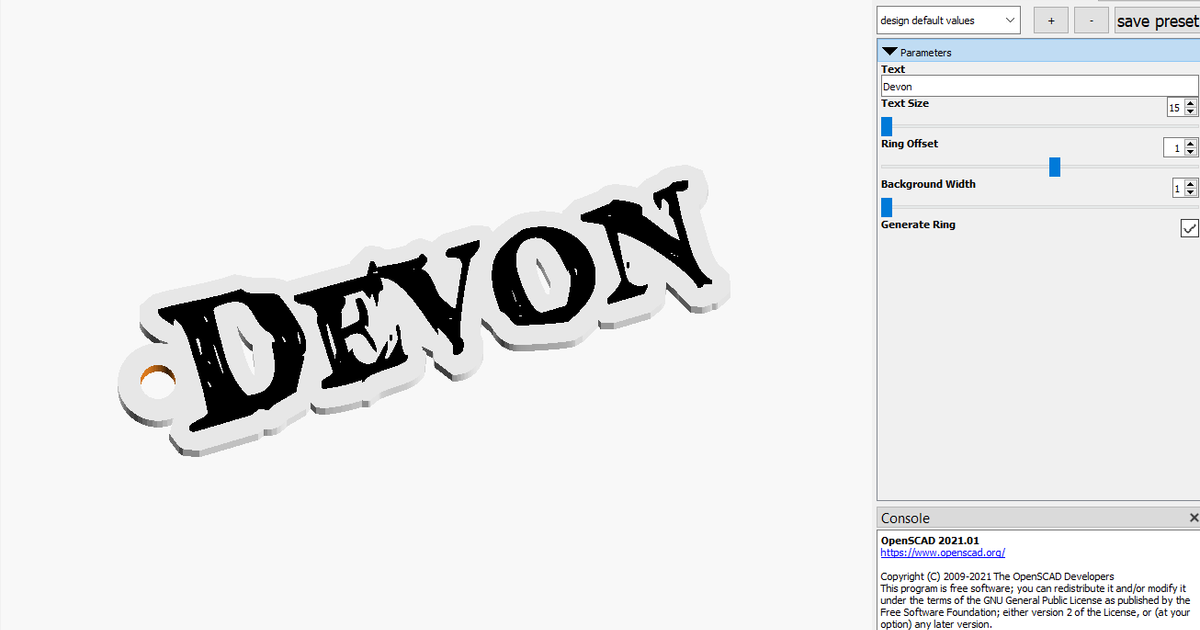Click the + button to add a preset

tap(1050, 19)
